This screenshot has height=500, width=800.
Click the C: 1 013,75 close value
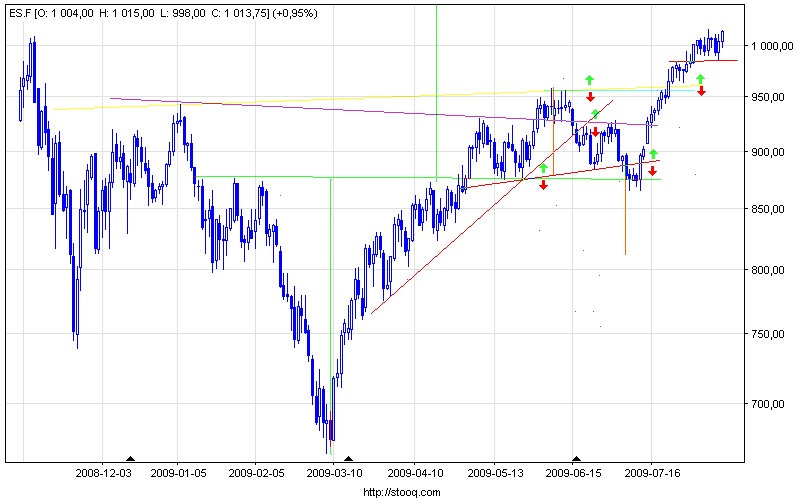(x=239, y=14)
